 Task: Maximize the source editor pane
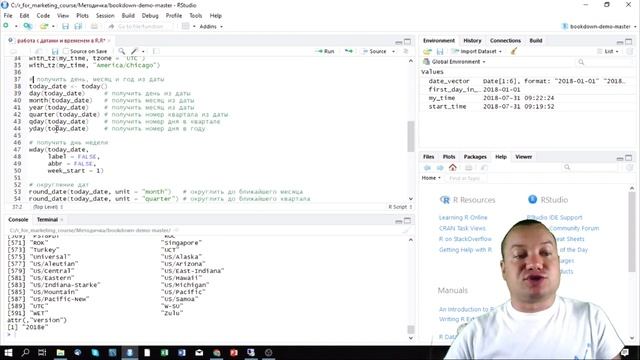click(x=407, y=42)
